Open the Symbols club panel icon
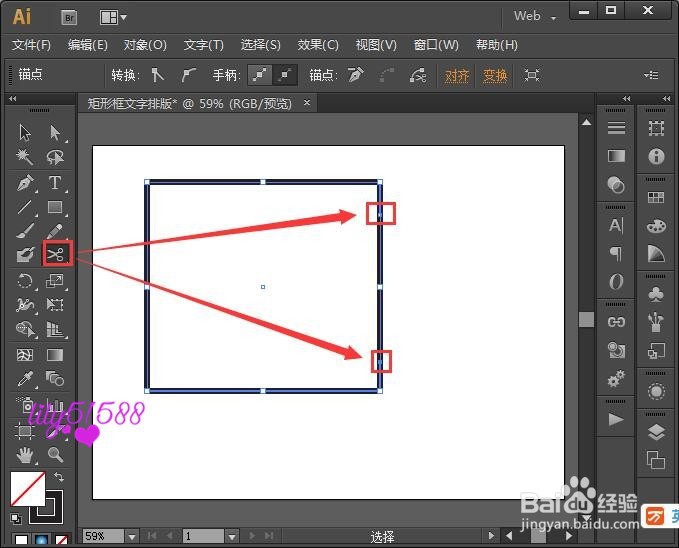Image resolution: width=679 pixels, height=548 pixels. click(x=656, y=295)
